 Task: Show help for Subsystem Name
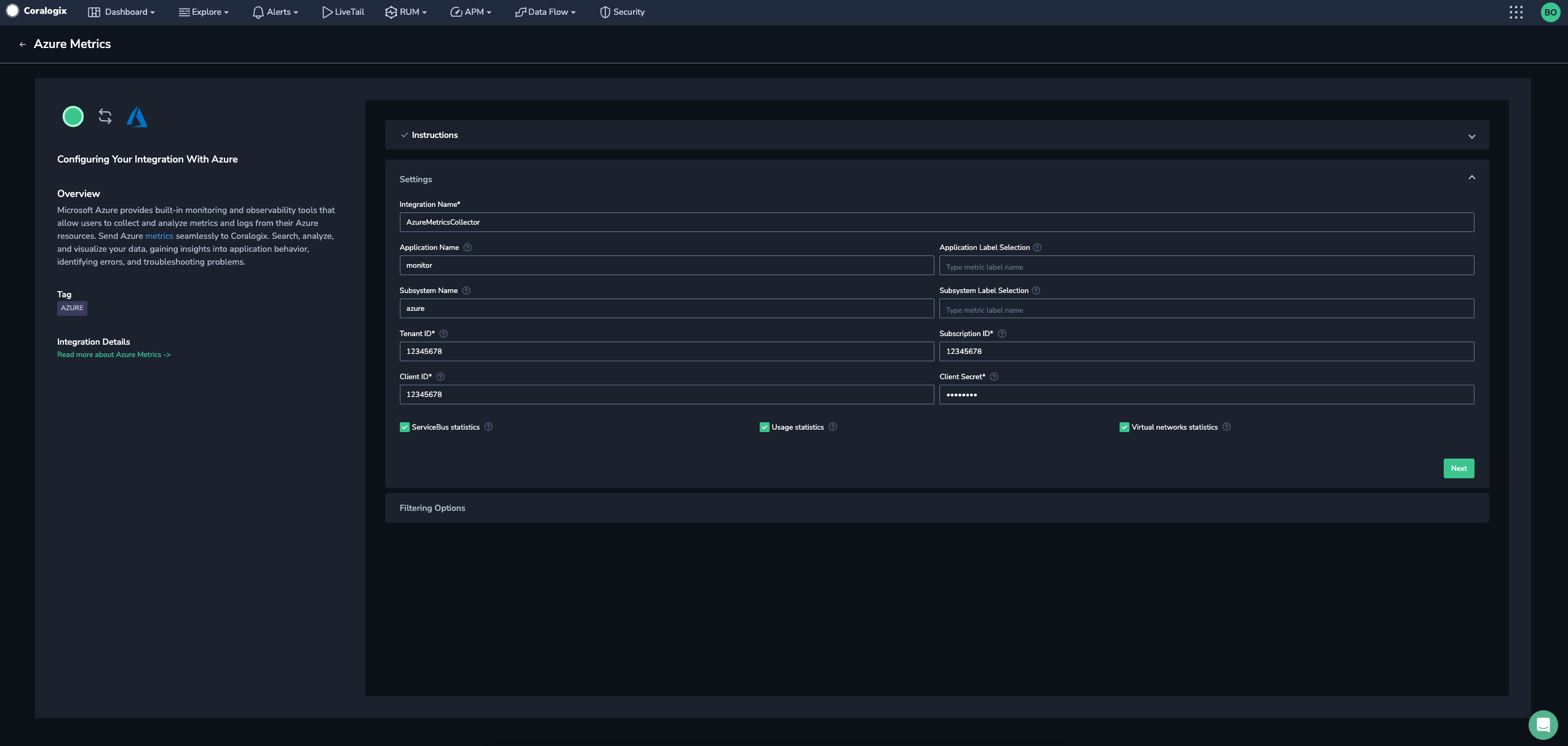tap(466, 291)
